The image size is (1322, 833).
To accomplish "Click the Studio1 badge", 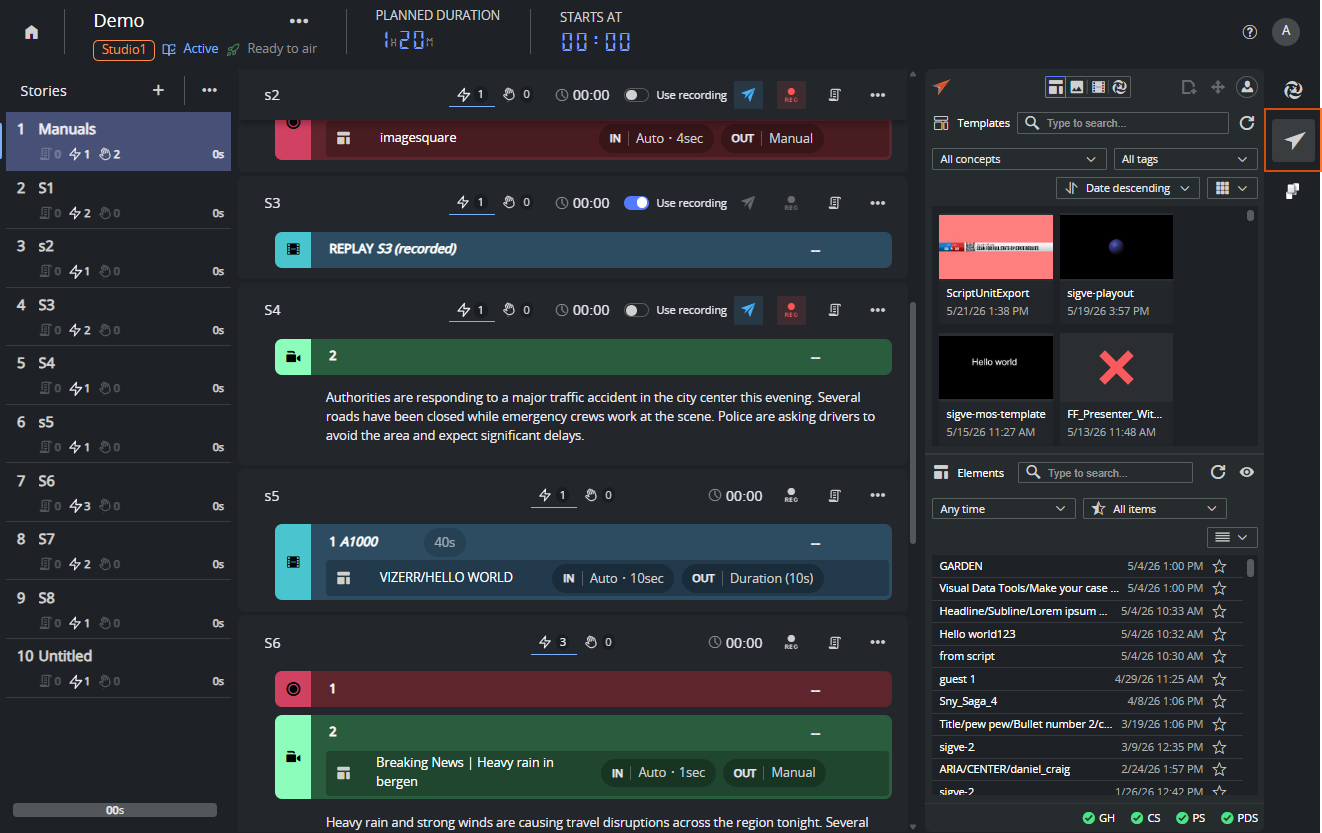I will coord(124,49).
